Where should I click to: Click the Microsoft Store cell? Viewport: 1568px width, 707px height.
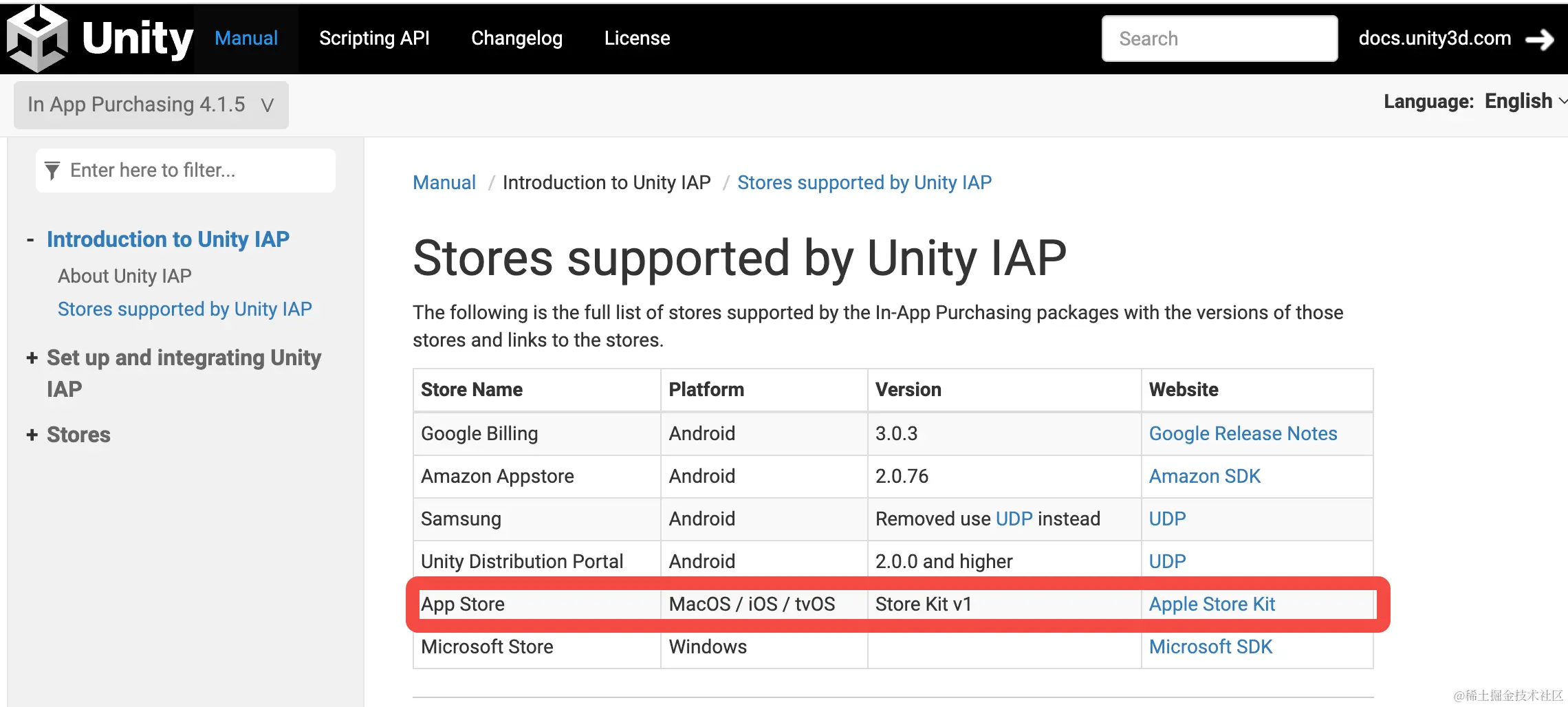[537, 646]
